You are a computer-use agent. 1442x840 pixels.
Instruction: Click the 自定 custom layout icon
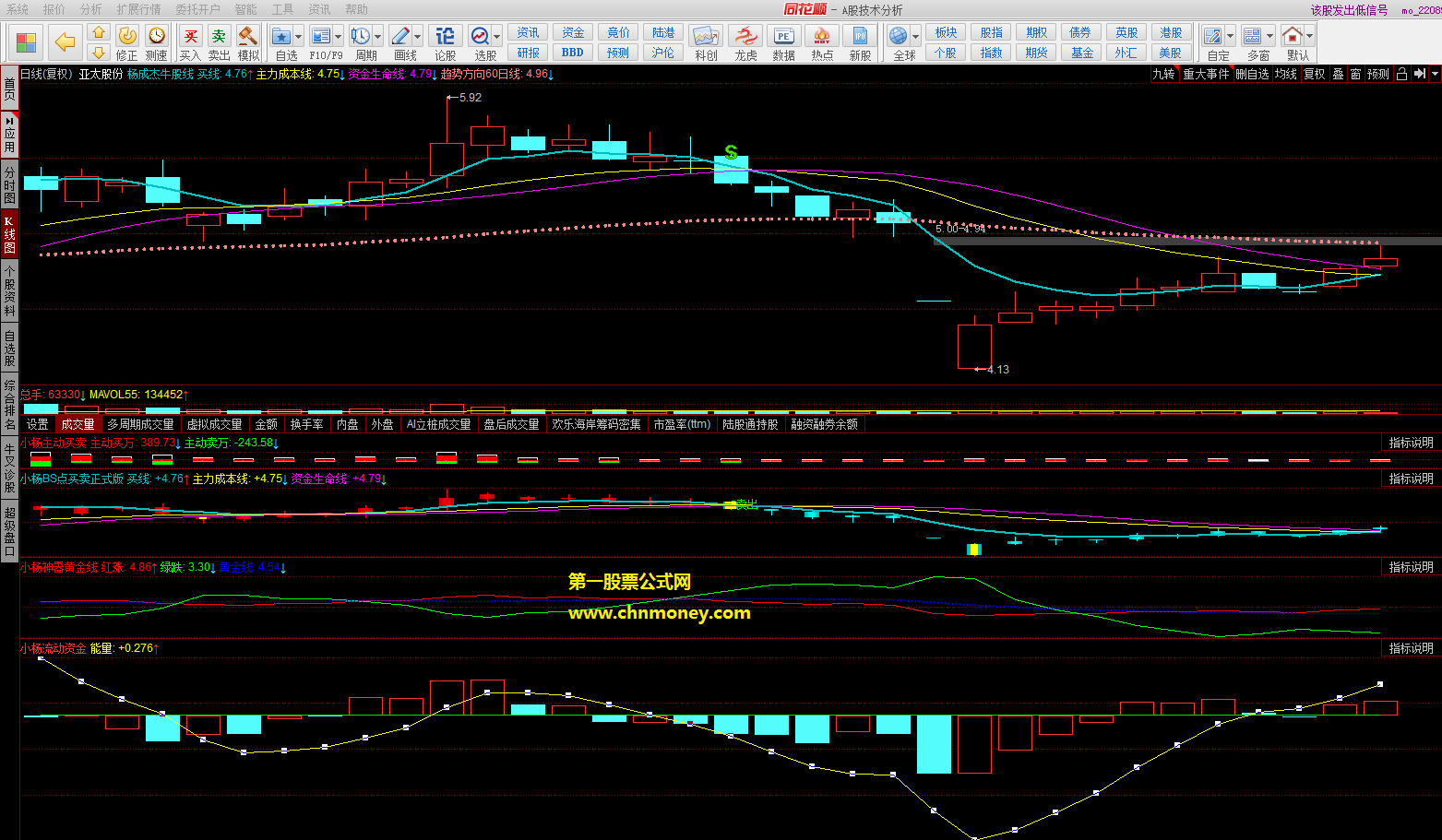tap(1213, 36)
